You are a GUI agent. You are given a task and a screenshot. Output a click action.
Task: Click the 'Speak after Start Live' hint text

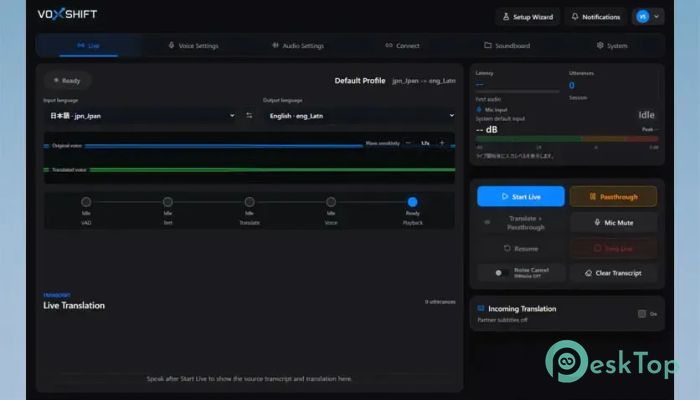(x=249, y=379)
